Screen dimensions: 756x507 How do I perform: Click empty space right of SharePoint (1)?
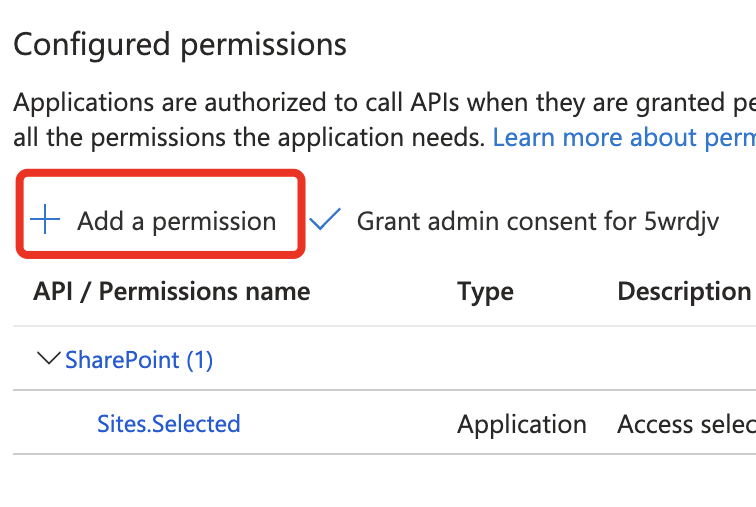tap(450, 360)
